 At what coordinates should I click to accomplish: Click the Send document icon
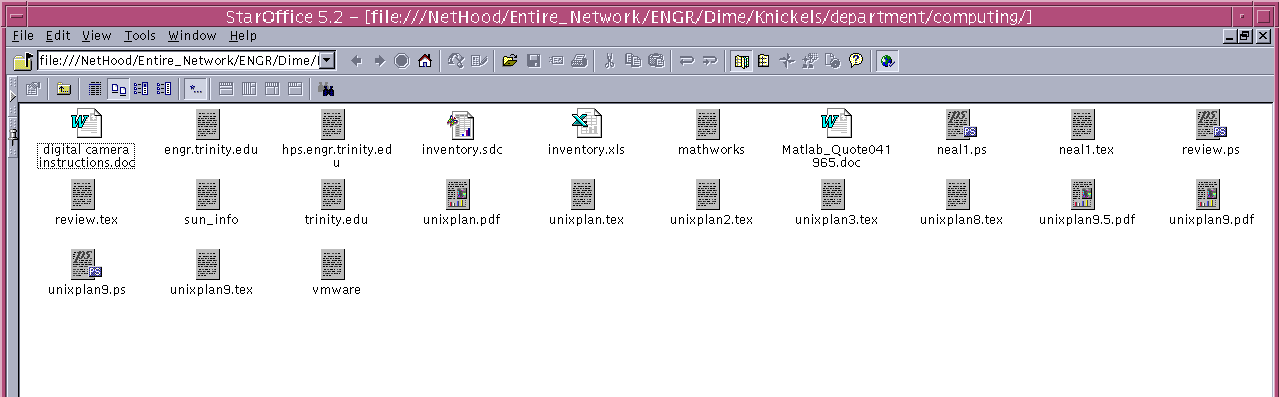(x=557, y=61)
